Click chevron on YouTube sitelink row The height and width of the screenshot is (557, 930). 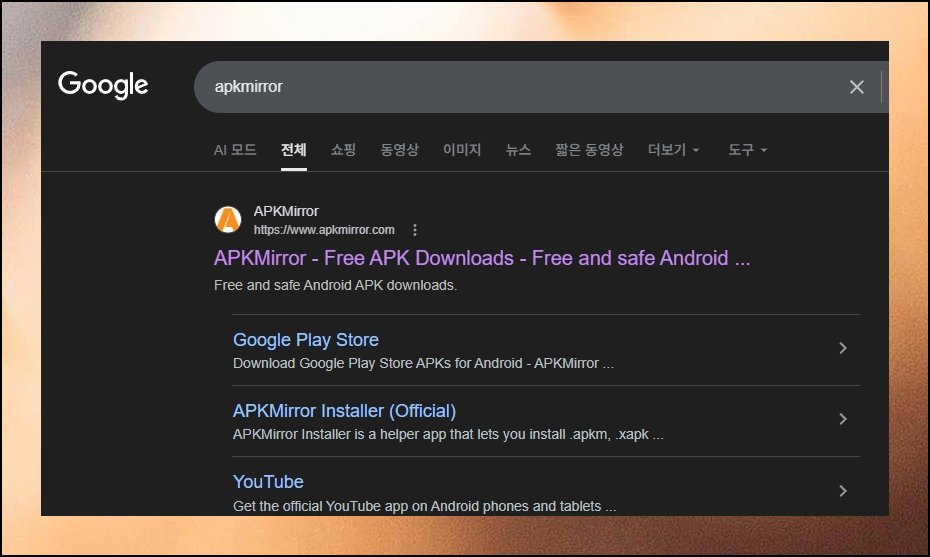click(x=843, y=491)
